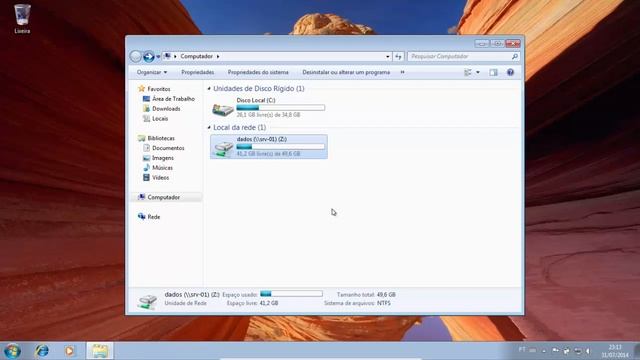640x360 pixels.
Task: Click the Espaço usado bar in details pane
Action: click(291, 294)
